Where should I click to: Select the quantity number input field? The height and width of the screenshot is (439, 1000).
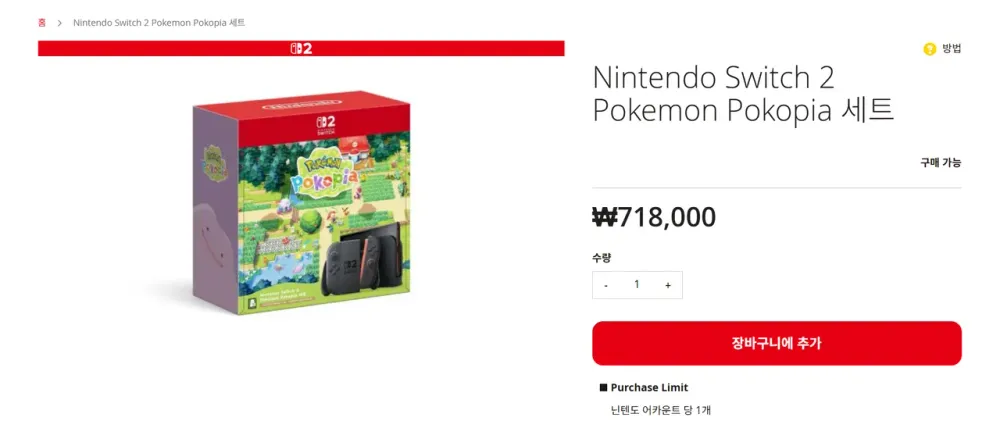[636, 285]
